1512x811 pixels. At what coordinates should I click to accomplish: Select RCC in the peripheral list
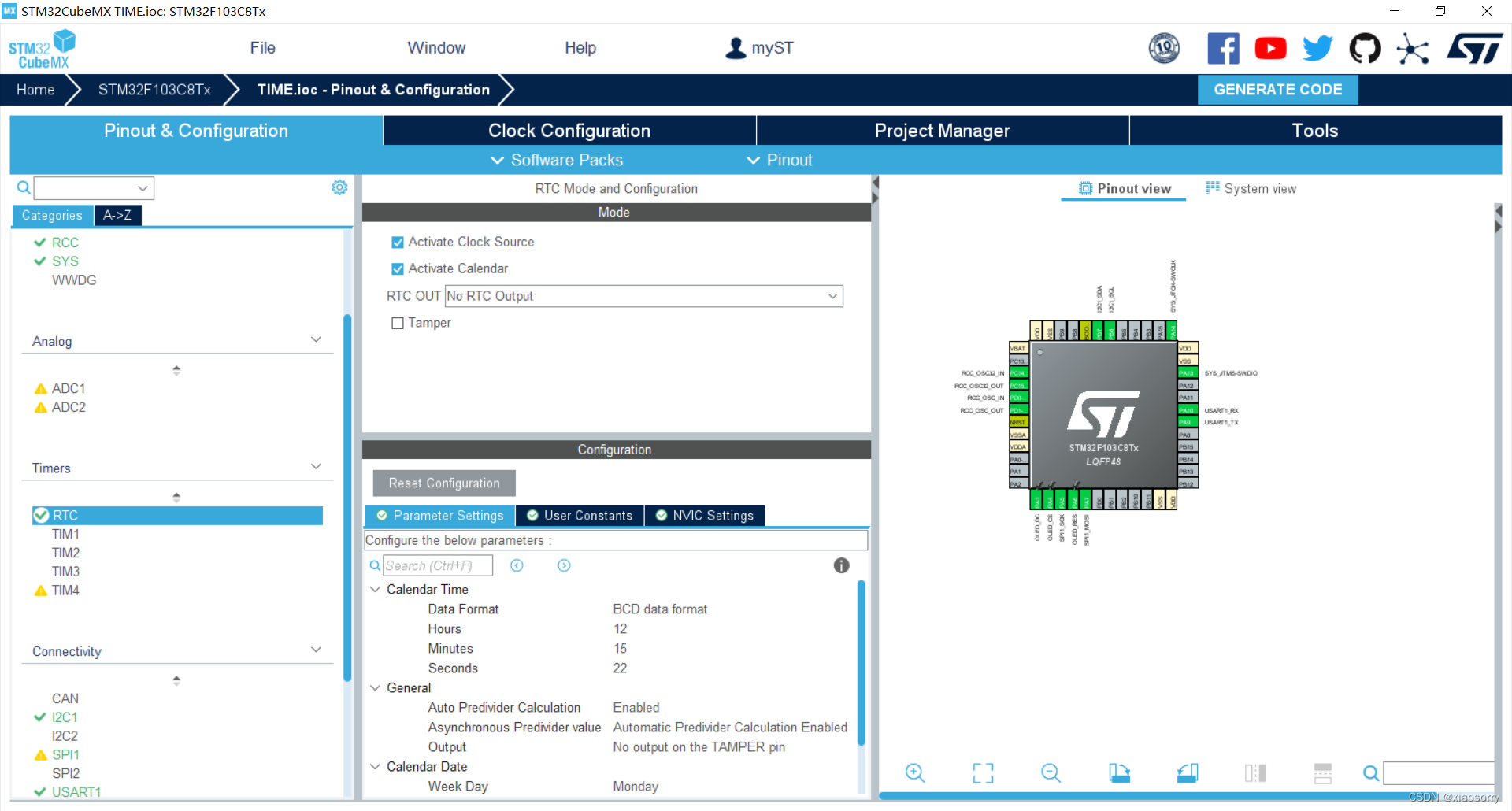[65, 243]
